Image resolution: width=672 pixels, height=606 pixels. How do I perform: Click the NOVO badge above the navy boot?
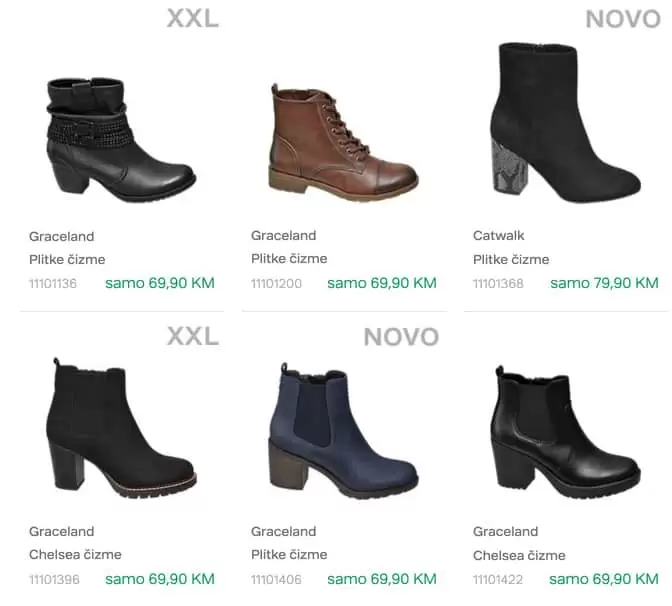pos(401,336)
